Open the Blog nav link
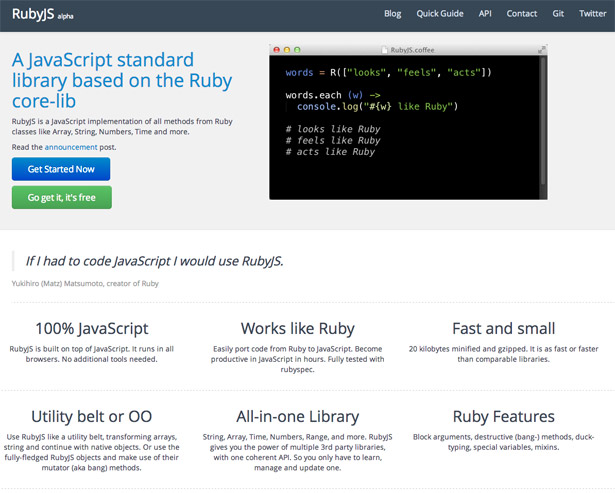 392,14
